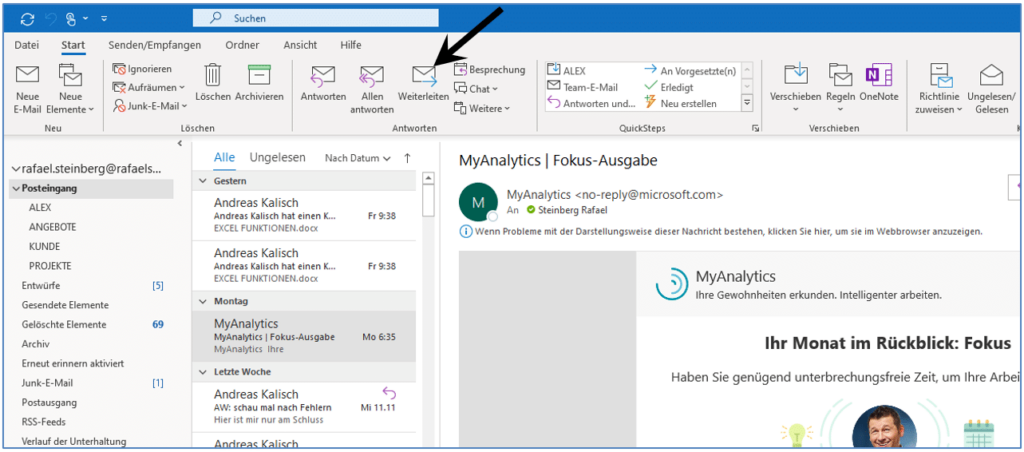Open the Neue Elemente menu
1024x452 pixels.
pos(70,89)
